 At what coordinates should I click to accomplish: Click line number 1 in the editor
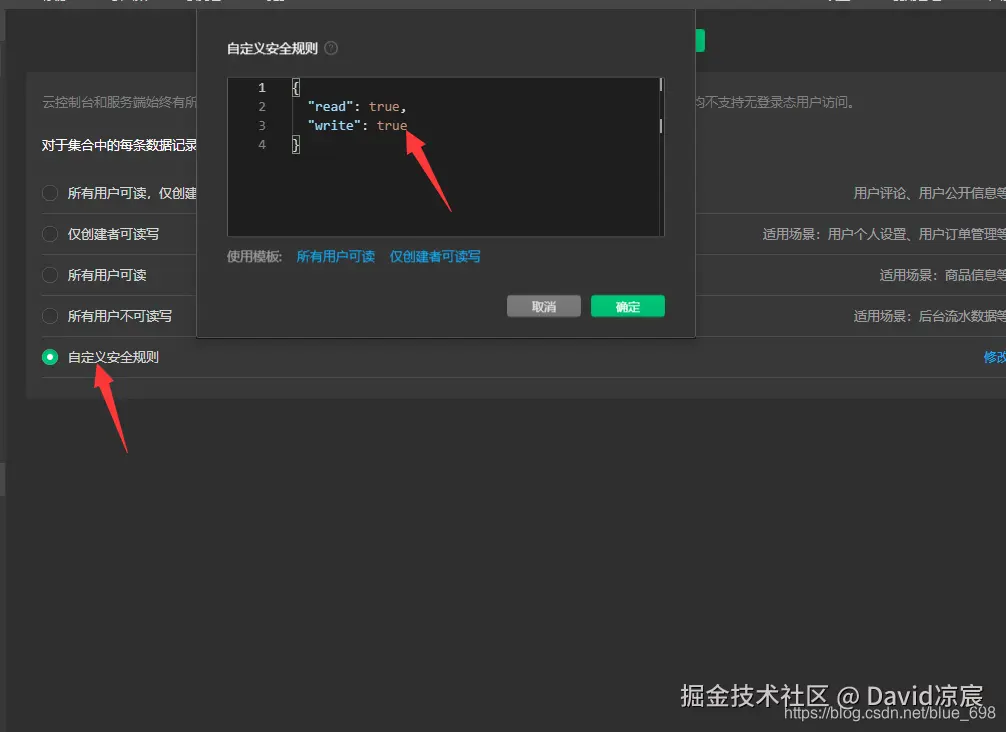point(261,87)
